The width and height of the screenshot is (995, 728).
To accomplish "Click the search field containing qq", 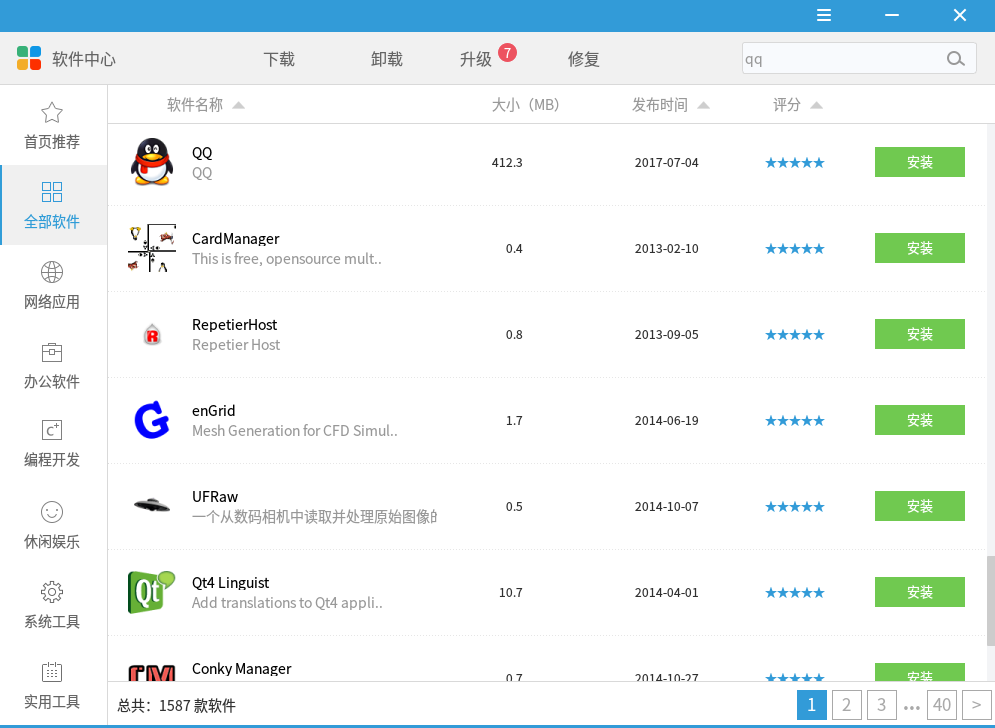I will coord(859,58).
